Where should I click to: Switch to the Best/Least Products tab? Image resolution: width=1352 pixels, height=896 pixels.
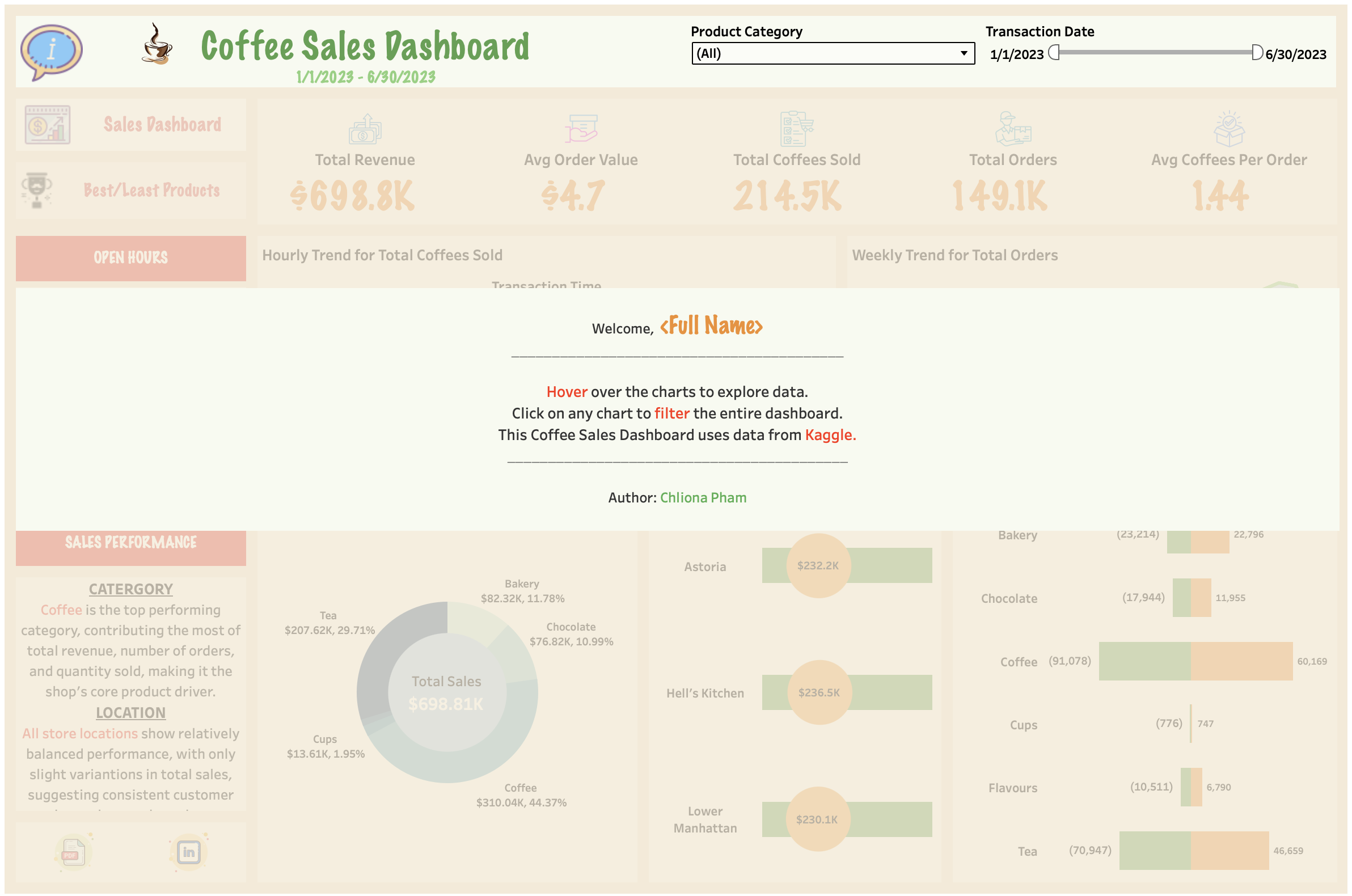(x=152, y=191)
